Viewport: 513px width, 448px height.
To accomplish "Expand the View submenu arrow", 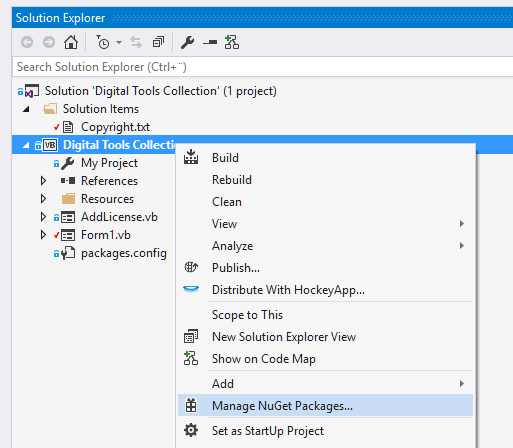I will click(462, 224).
